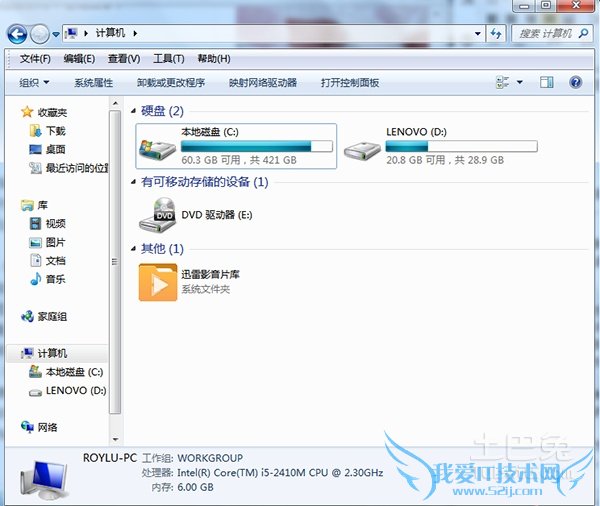Select the 库 node in navigation pane

click(34, 205)
